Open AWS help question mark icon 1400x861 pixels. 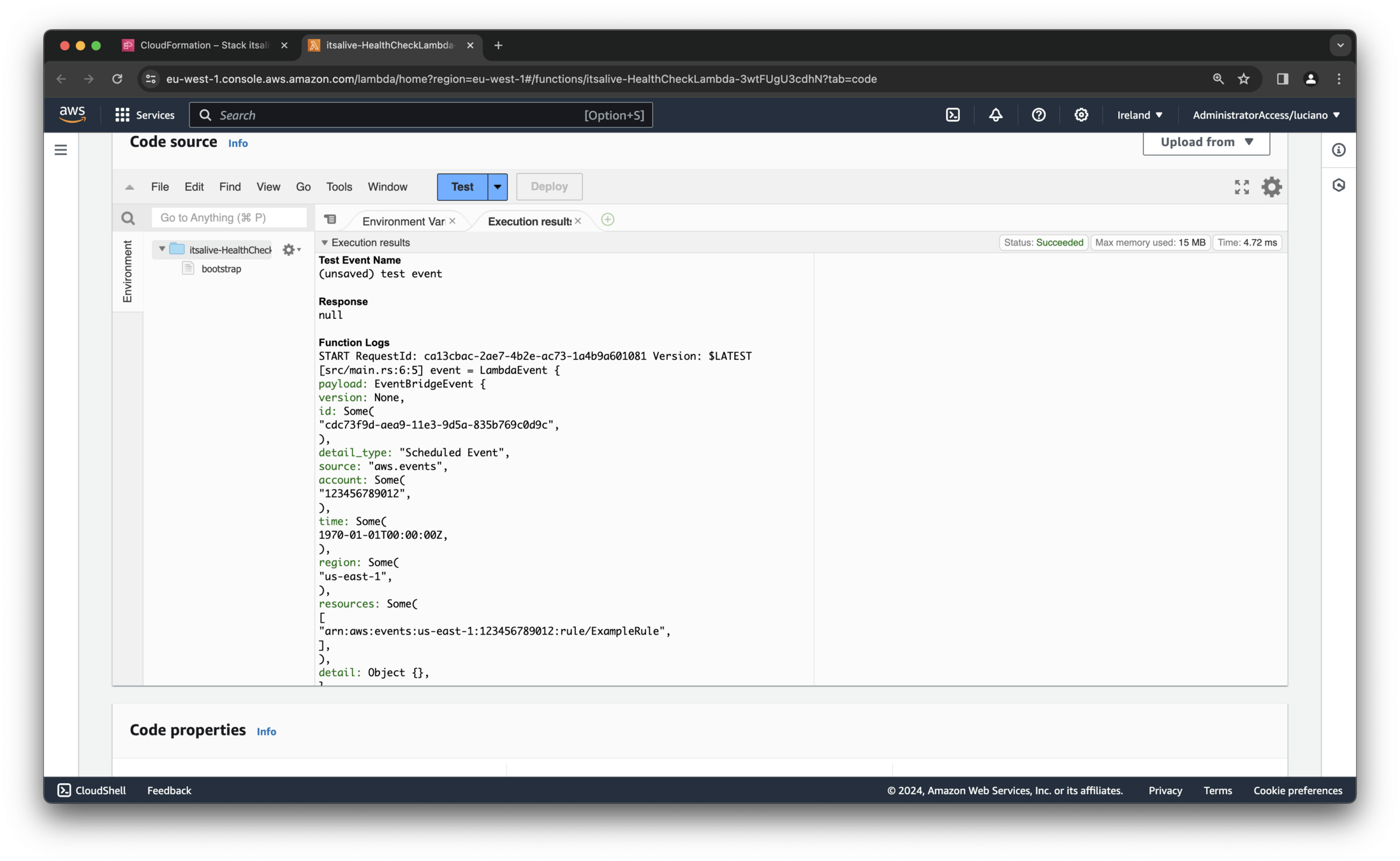point(1038,115)
